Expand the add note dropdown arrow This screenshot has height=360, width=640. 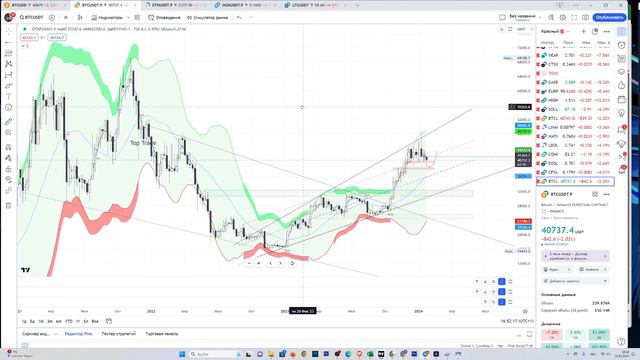tap(605, 281)
